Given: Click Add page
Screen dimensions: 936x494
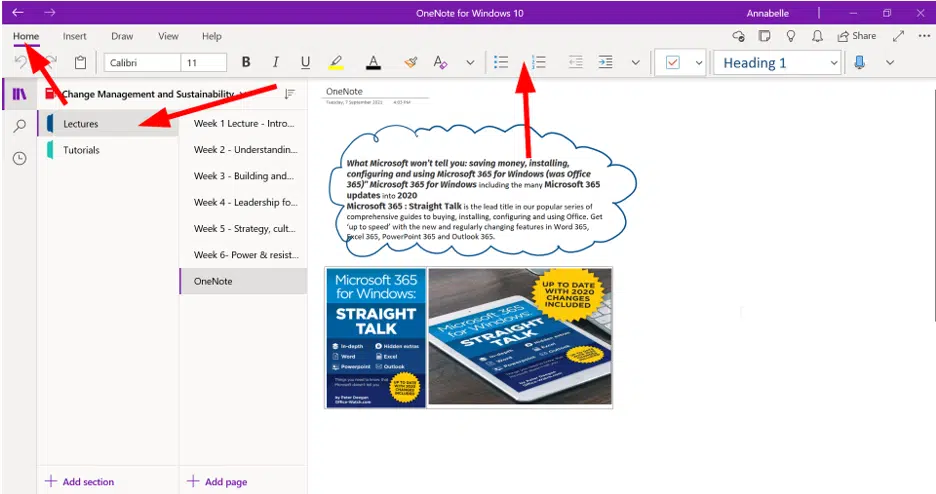Looking at the screenshot, I should tap(217, 481).
